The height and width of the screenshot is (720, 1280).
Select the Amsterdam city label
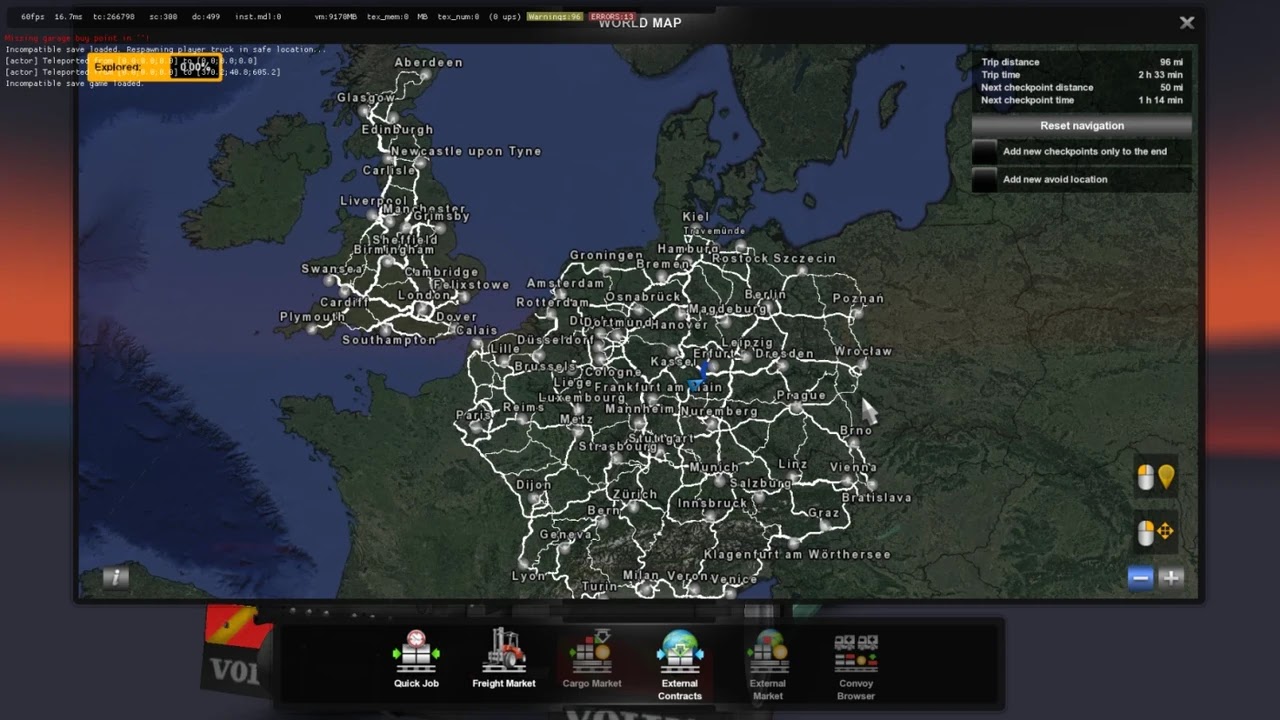[x=566, y=283]
